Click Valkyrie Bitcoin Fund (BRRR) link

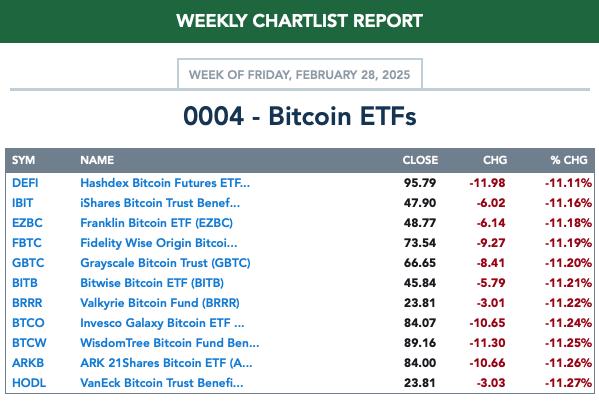click(160, 303)
